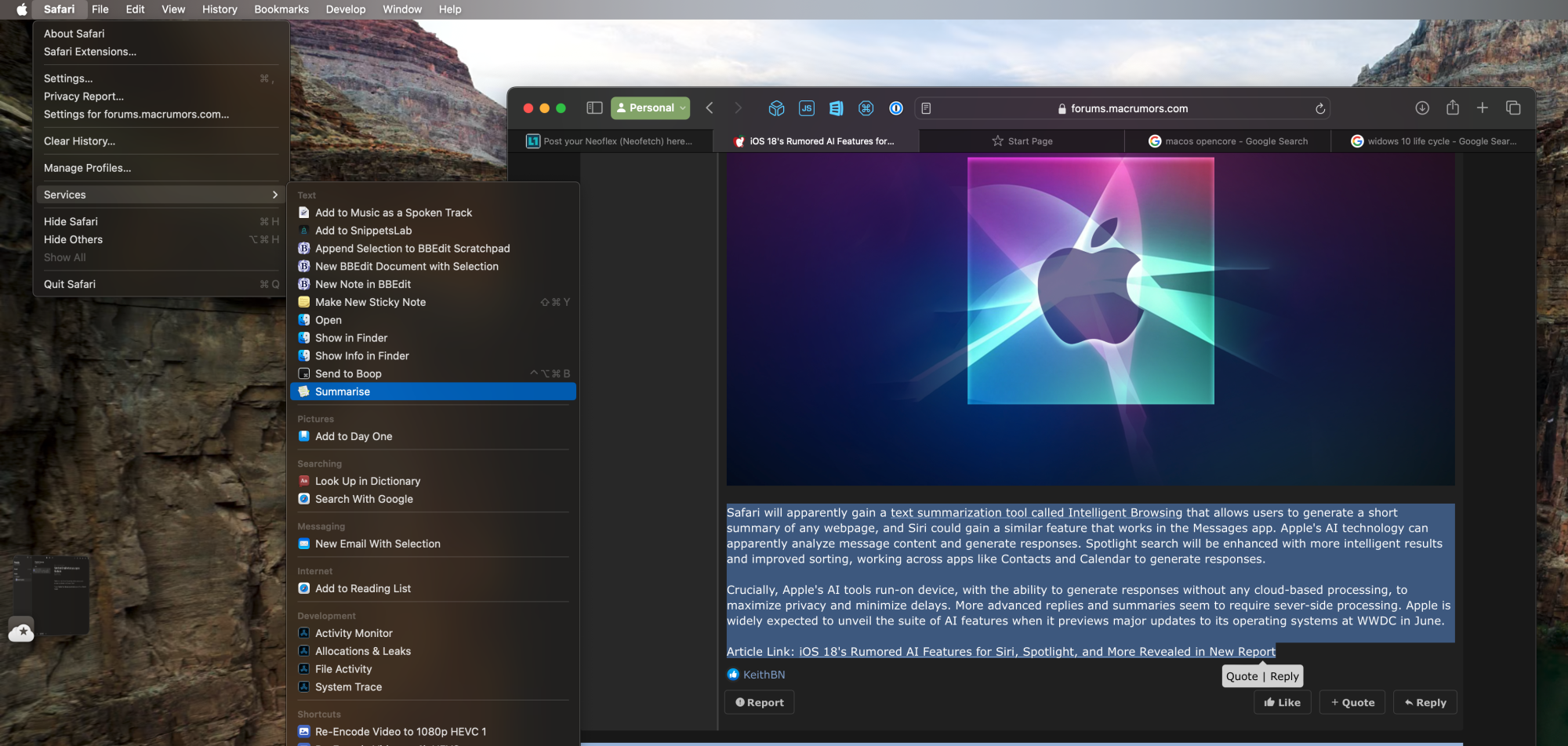The image size is (1568, 746).
Task: Choose Add to Day One
Action: point(434,436)
